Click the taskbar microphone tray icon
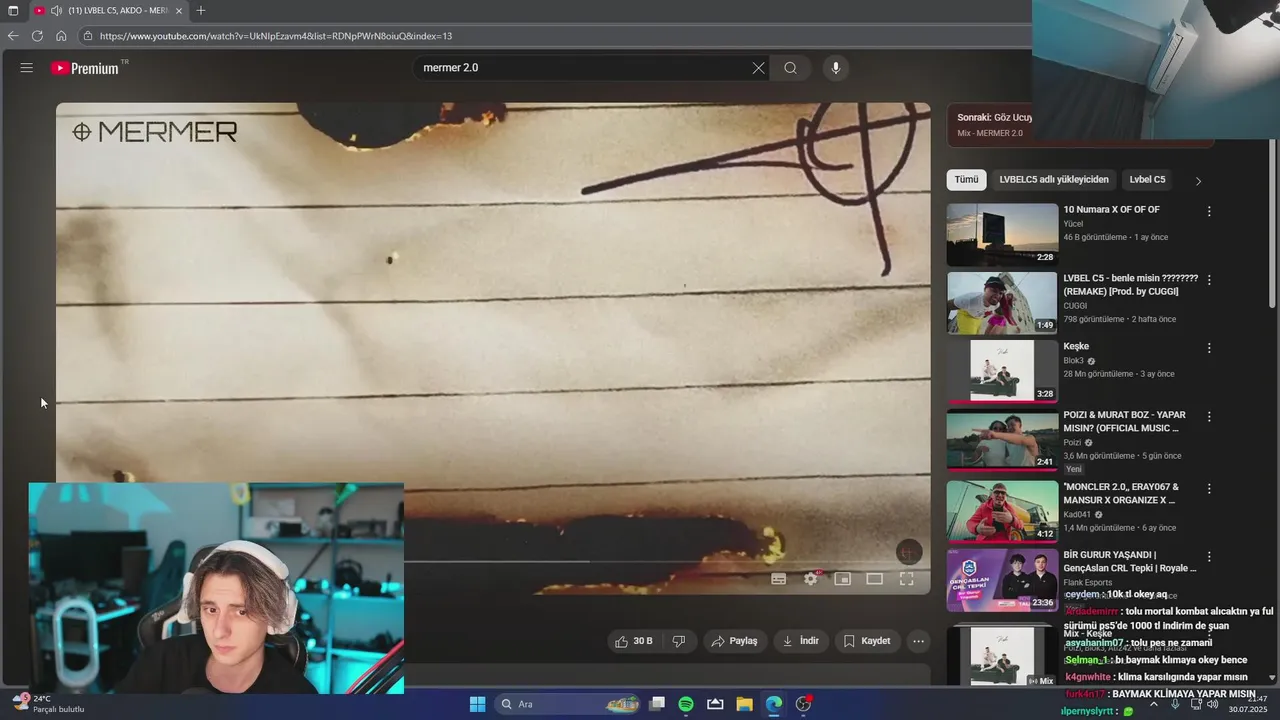This screenshot has height=720, width=1280. pos(1175,704)
